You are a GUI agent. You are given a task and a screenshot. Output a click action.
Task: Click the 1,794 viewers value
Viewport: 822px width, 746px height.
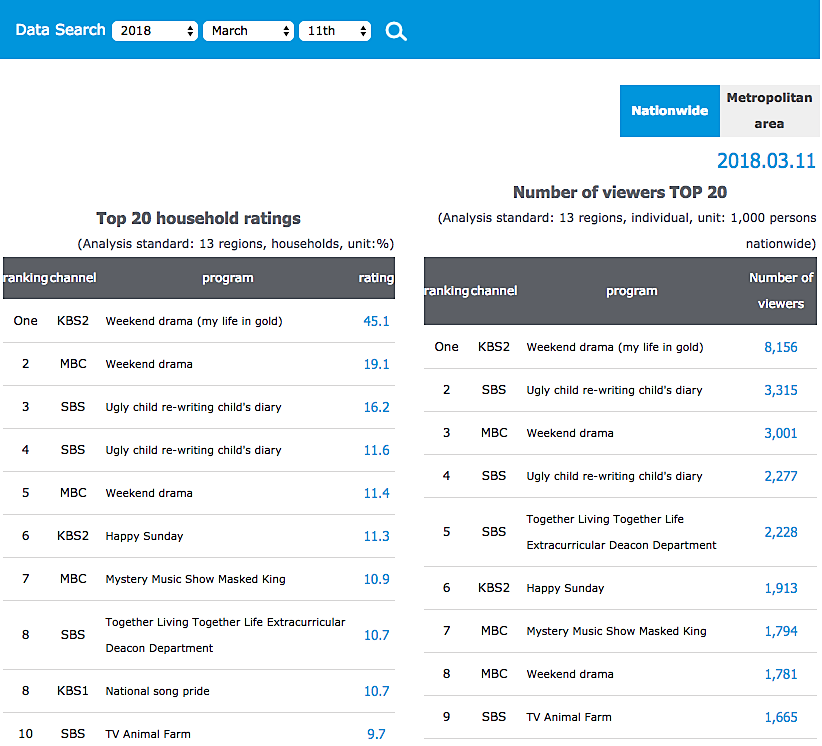click(x=781, y=631)
